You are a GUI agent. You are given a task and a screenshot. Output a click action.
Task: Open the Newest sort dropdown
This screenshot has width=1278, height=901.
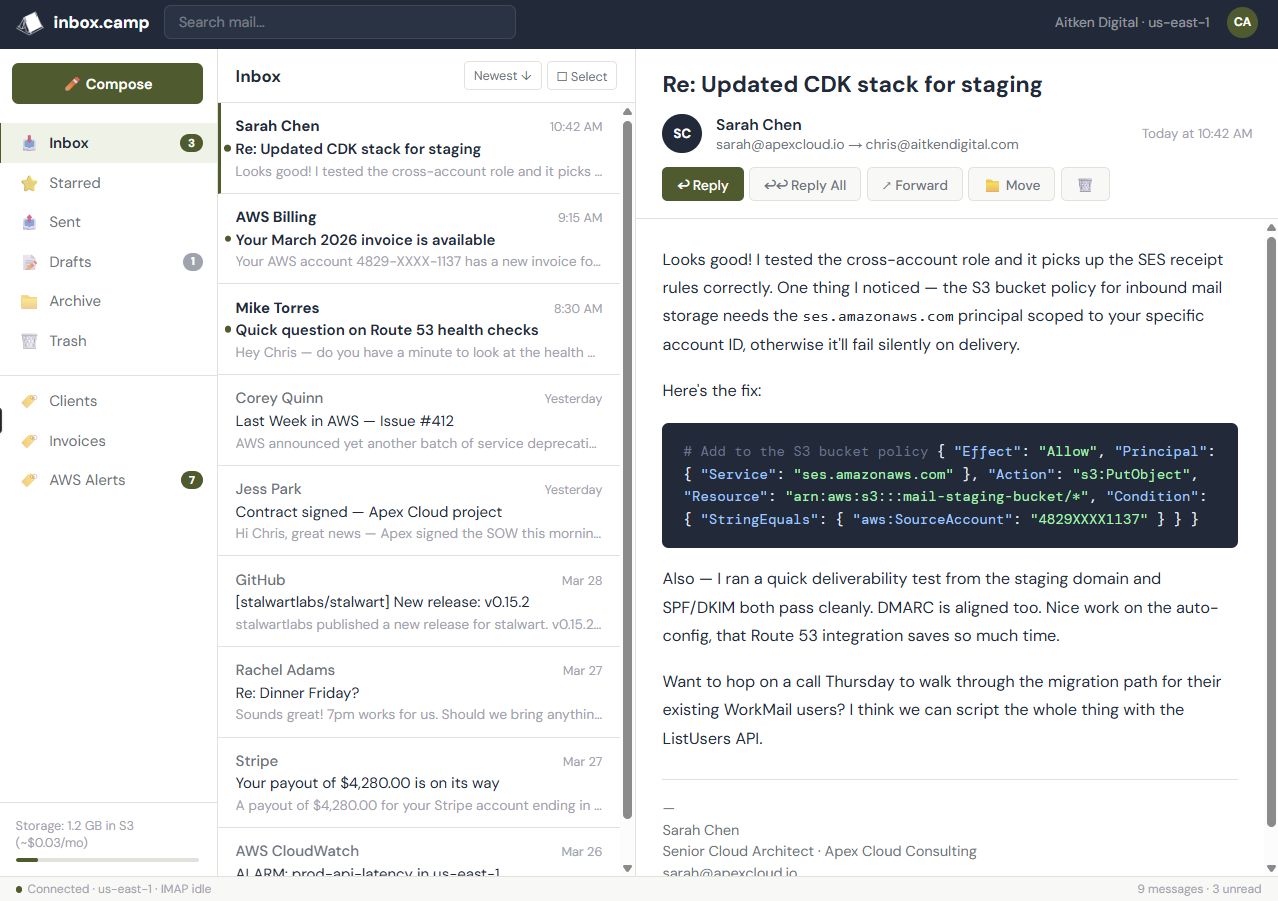[x=502, y=75]
